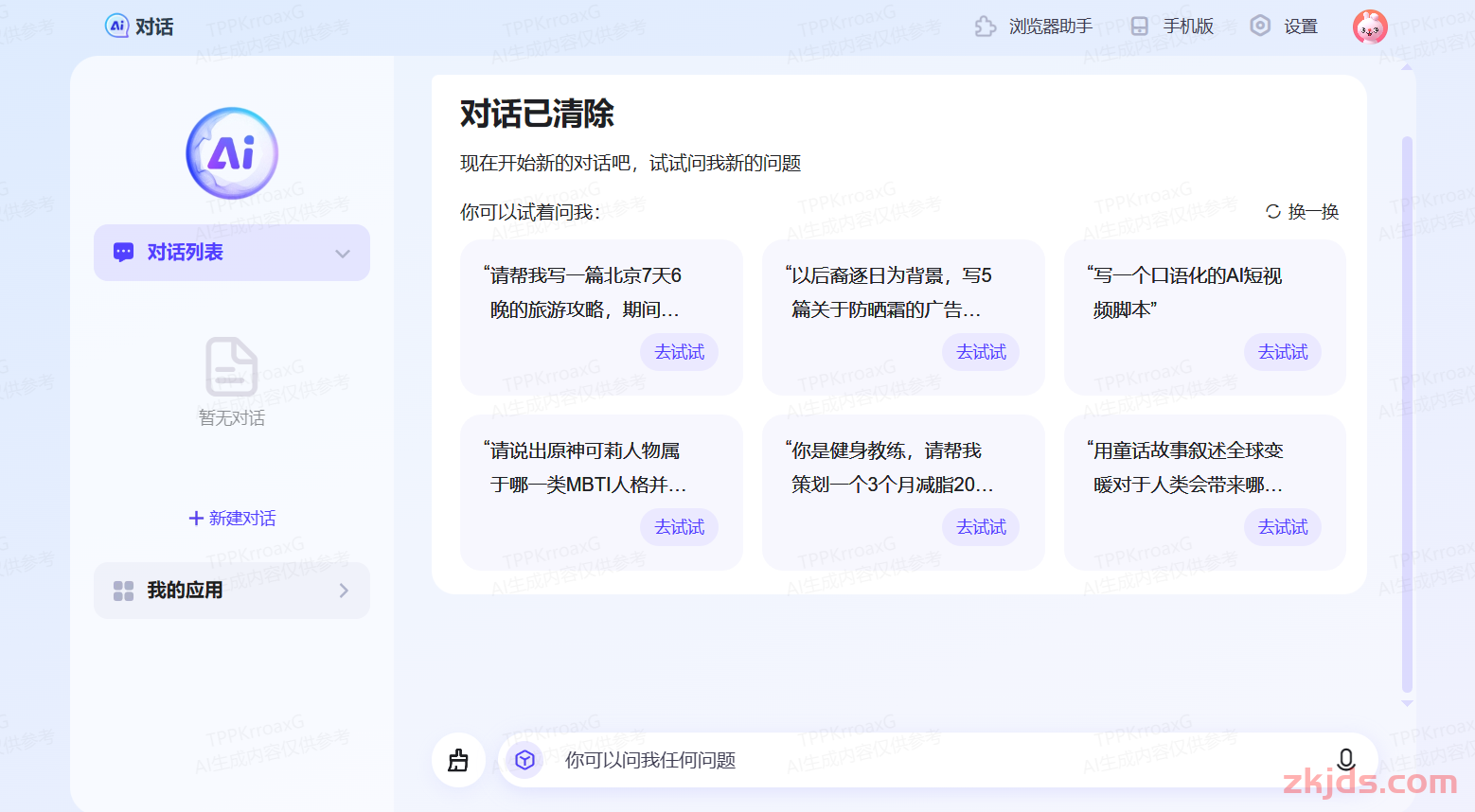This screenshot has height=812, width=1475.
Task: Click 去试试 for 健身教练 prompt
Action: pos(981,527)
